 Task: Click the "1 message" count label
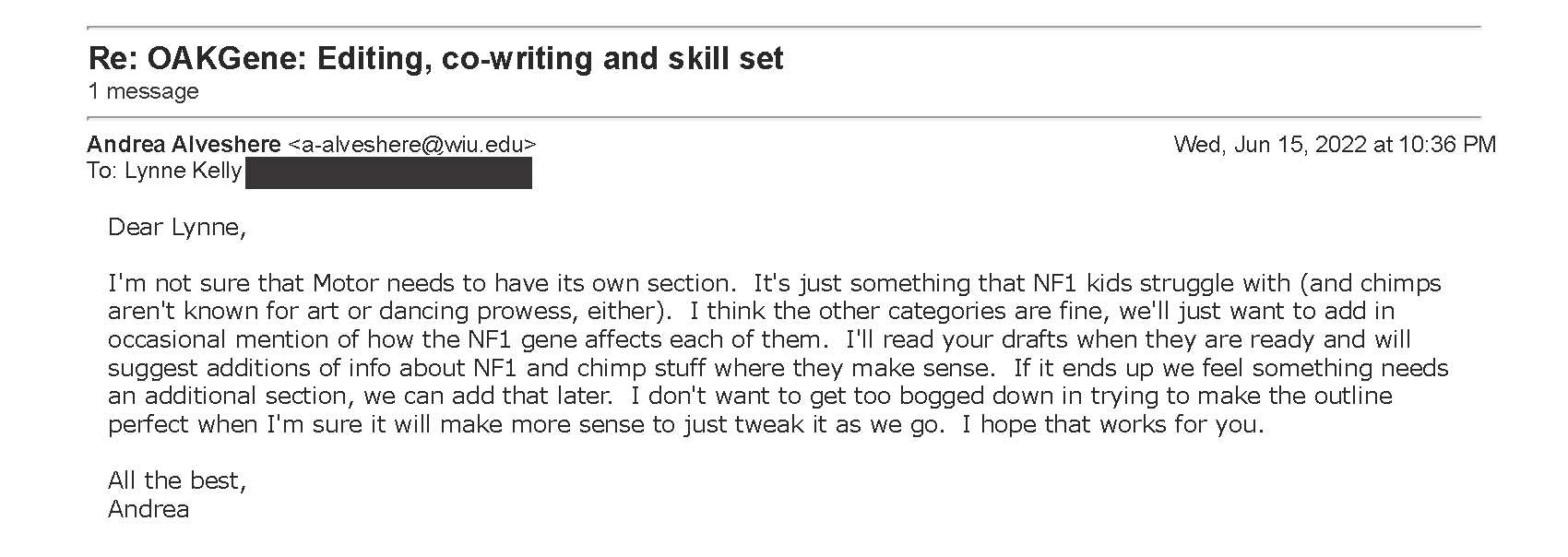click(143, 91)
